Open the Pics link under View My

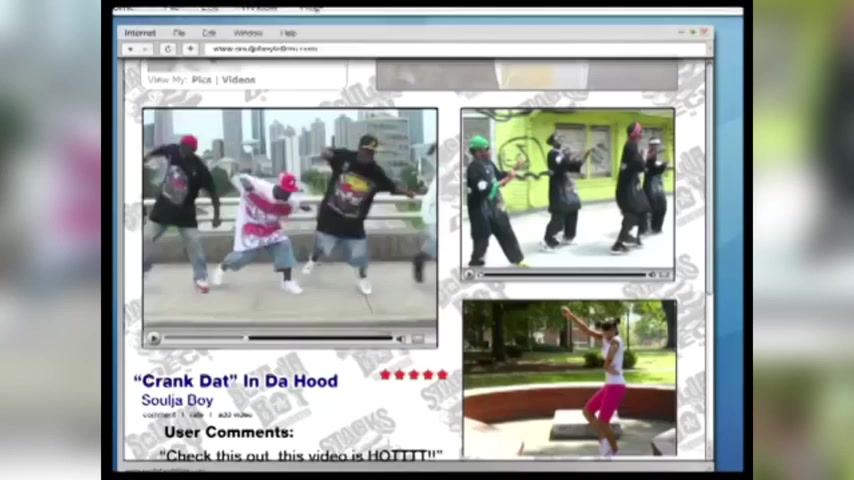click(201, 80)
